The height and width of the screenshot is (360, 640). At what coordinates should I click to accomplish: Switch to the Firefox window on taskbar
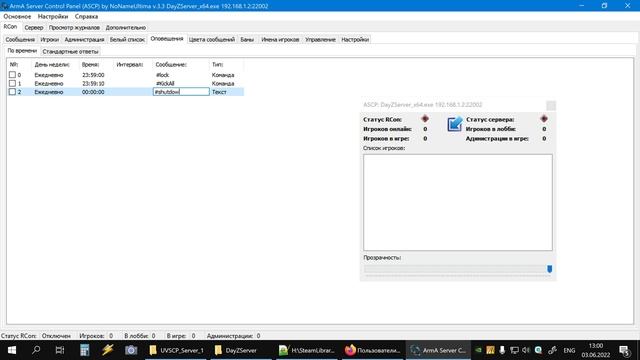(372, 350)
